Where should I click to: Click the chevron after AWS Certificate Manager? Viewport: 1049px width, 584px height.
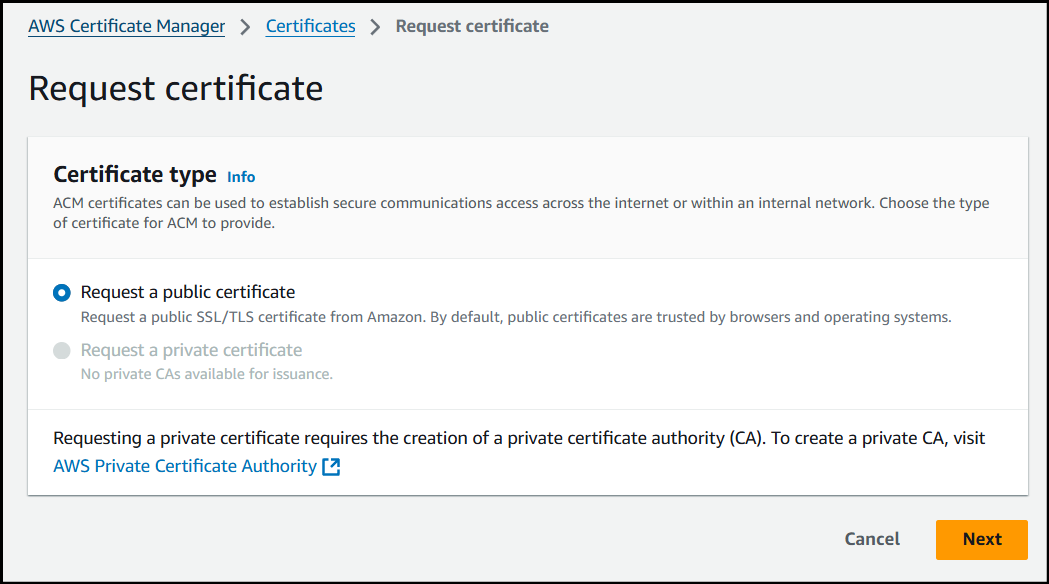point(246,28)
